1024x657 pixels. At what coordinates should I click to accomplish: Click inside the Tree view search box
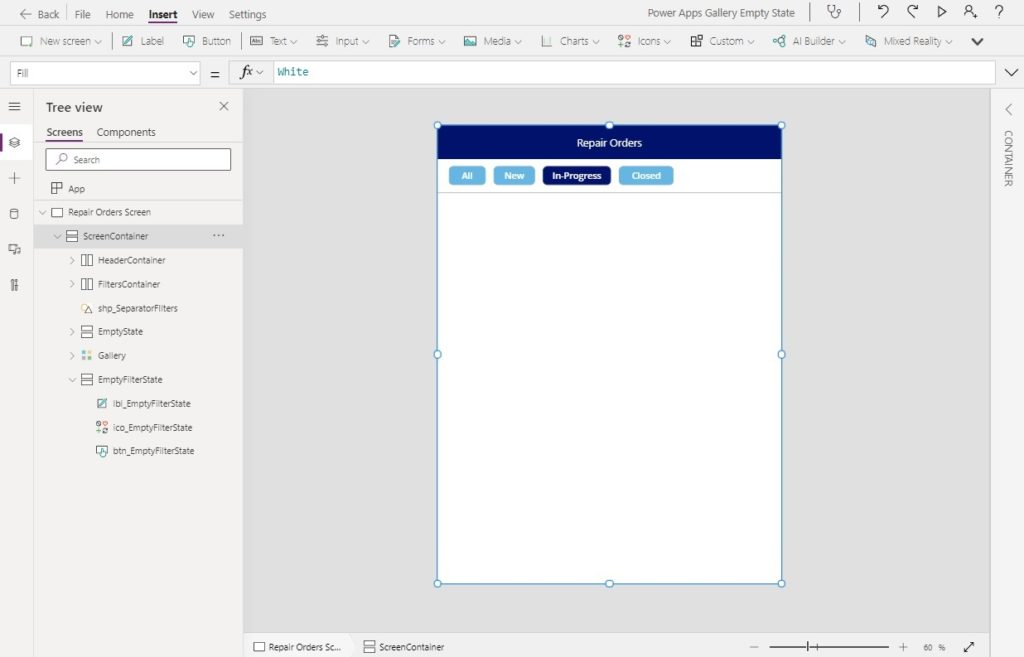coord(138,159)
